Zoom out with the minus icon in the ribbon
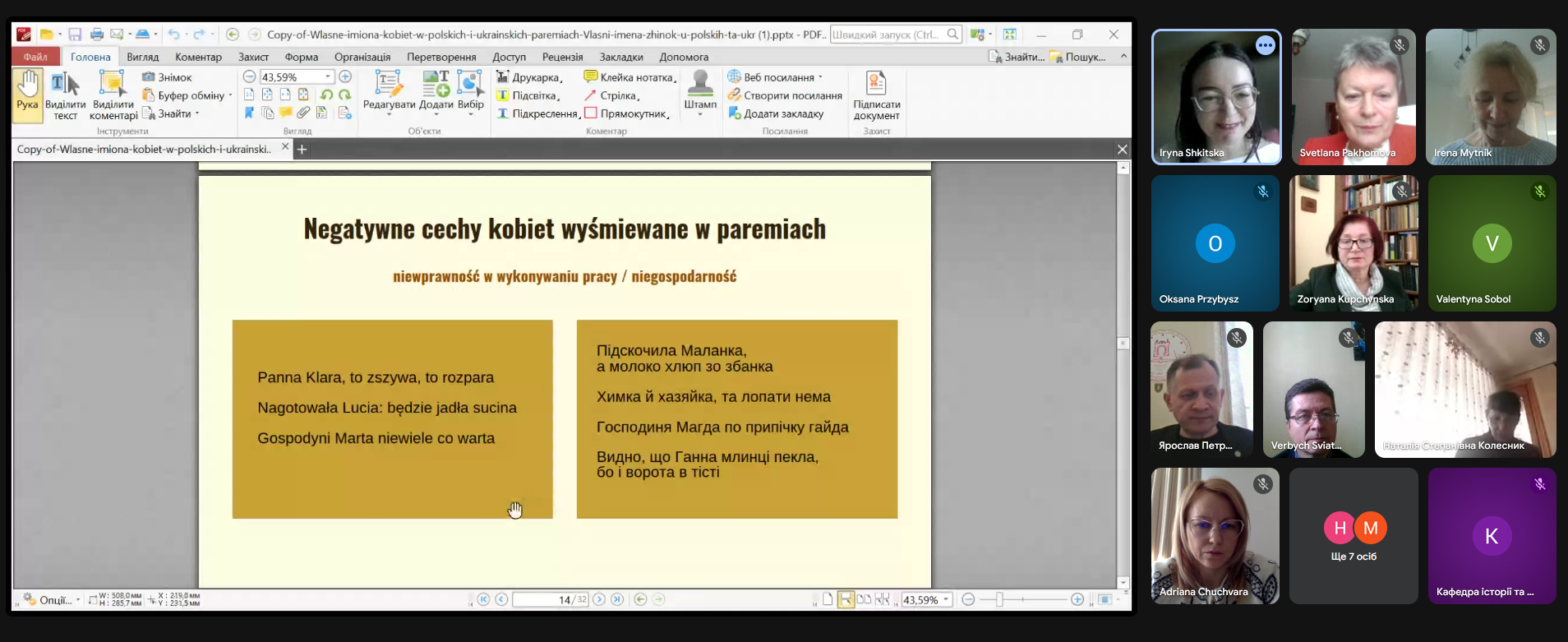The image size is (1568, 642). [249, 76]
